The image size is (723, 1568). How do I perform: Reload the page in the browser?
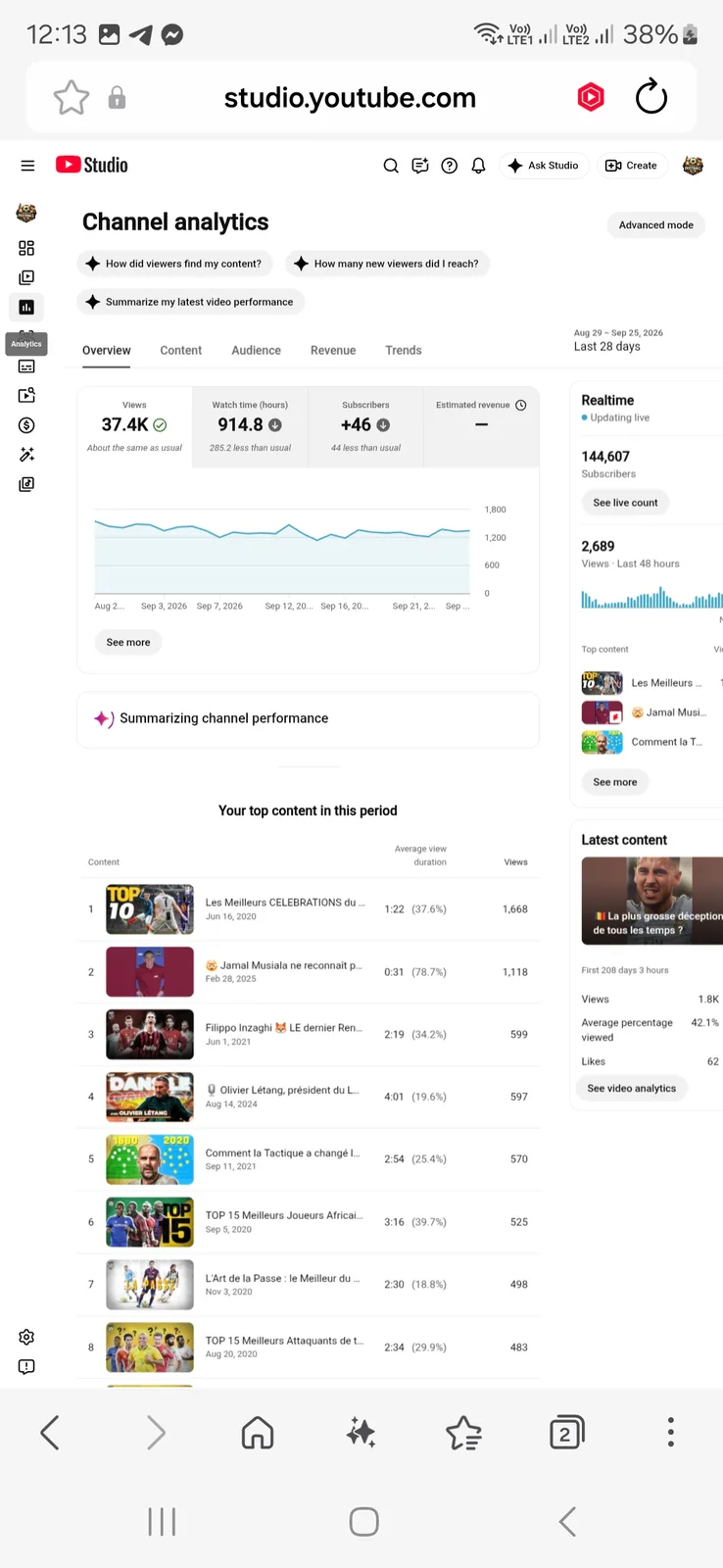651,97
